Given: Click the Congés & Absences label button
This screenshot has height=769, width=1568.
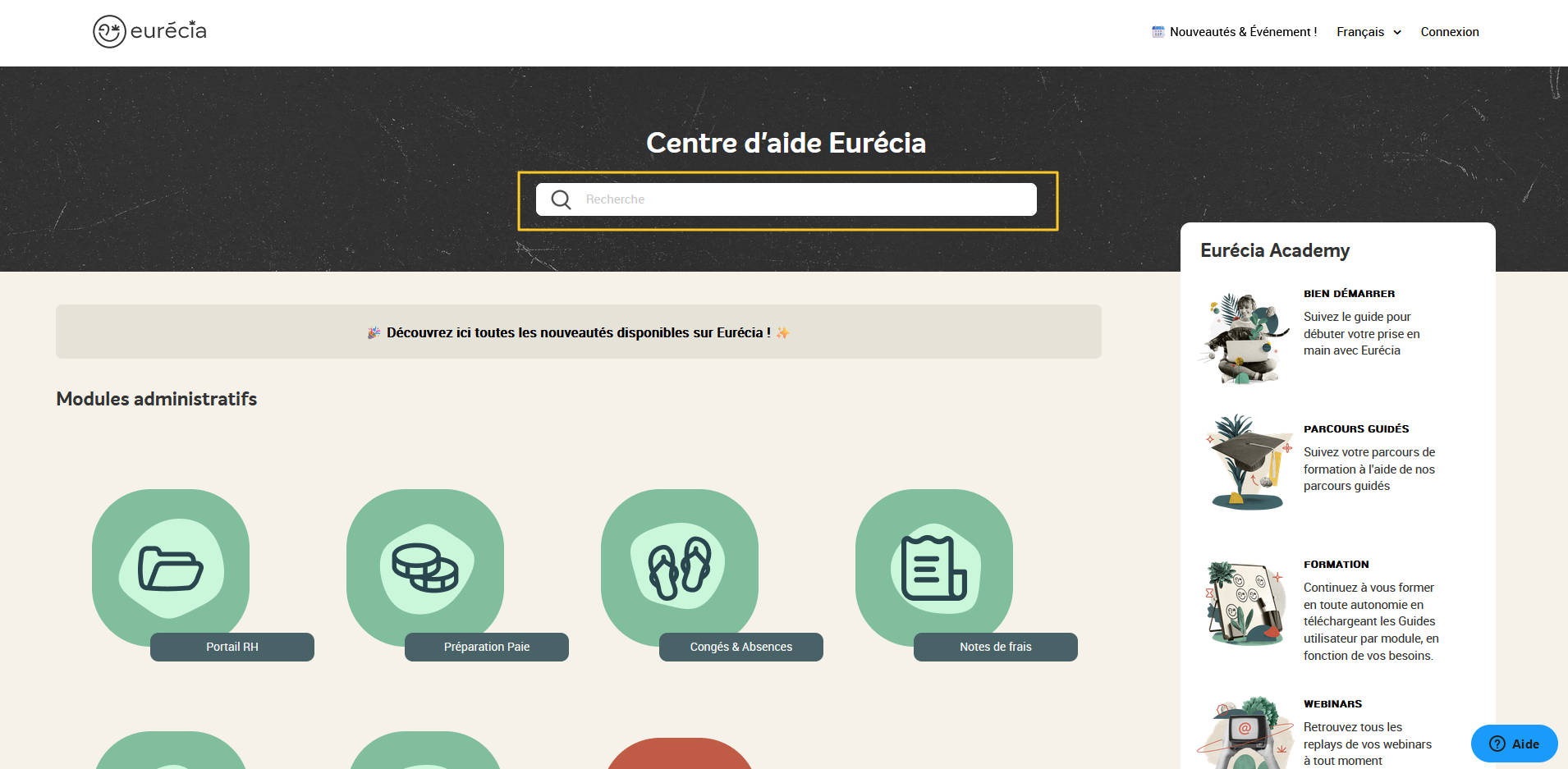Looking at the screenshot, I should (741, 647).
